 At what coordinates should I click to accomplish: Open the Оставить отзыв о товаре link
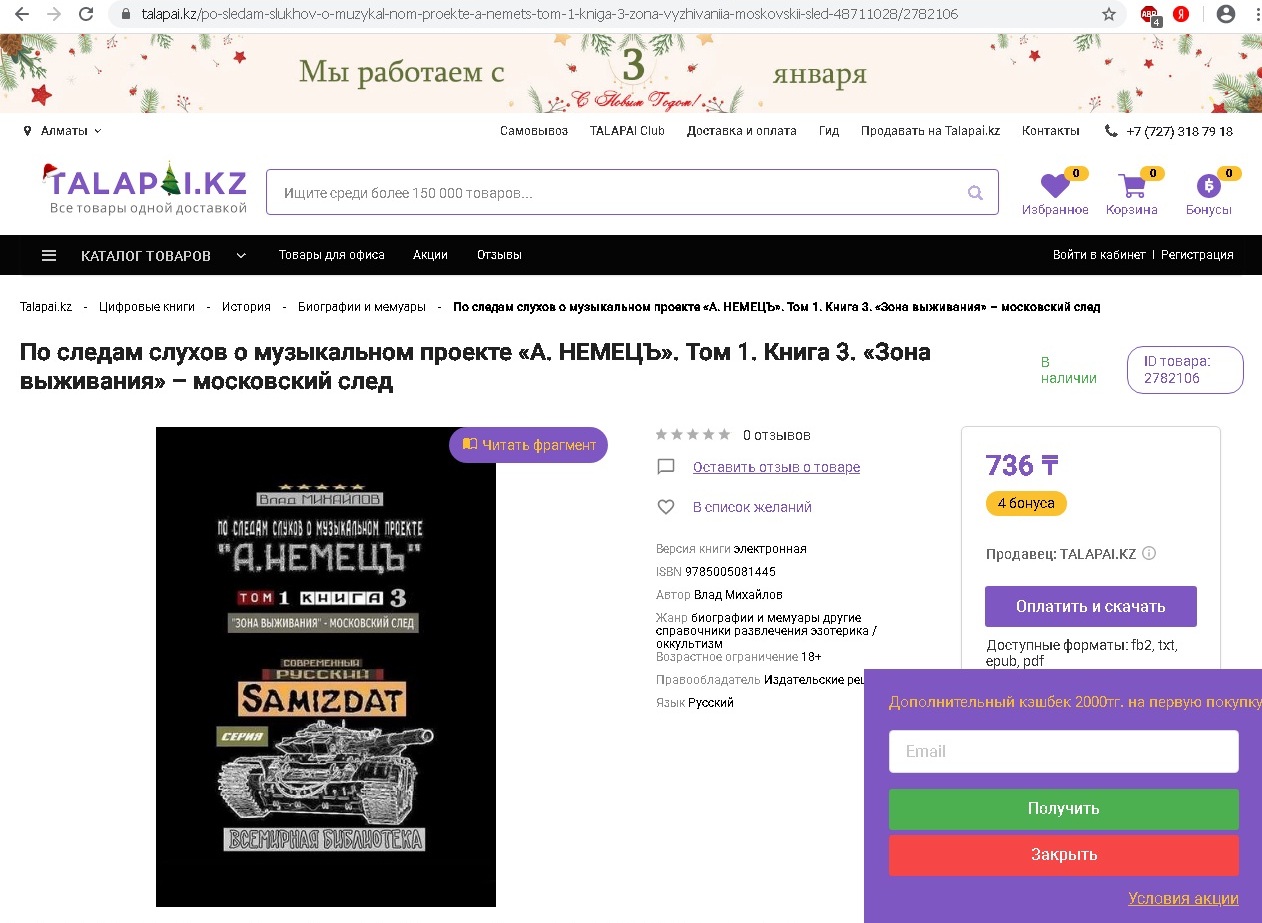tap(776, 467)
